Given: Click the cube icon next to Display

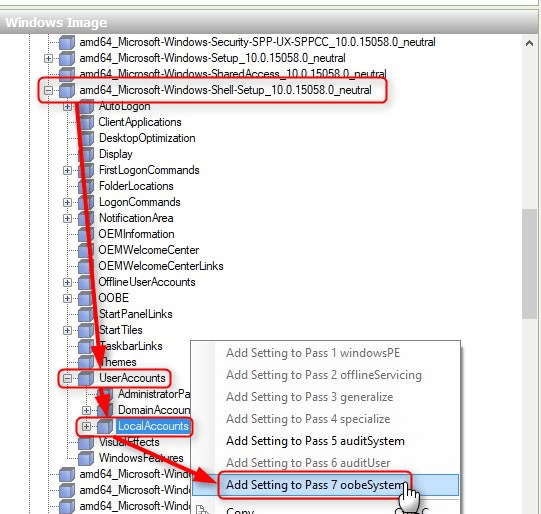Looking at the screenshot, I should [86, 155].
